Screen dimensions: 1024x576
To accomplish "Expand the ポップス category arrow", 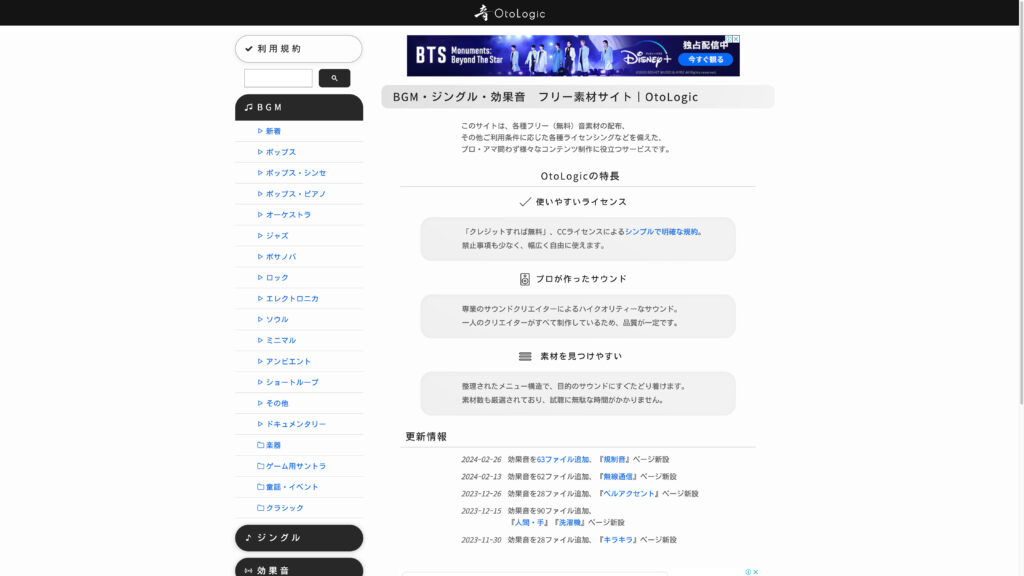I will 261,151.
